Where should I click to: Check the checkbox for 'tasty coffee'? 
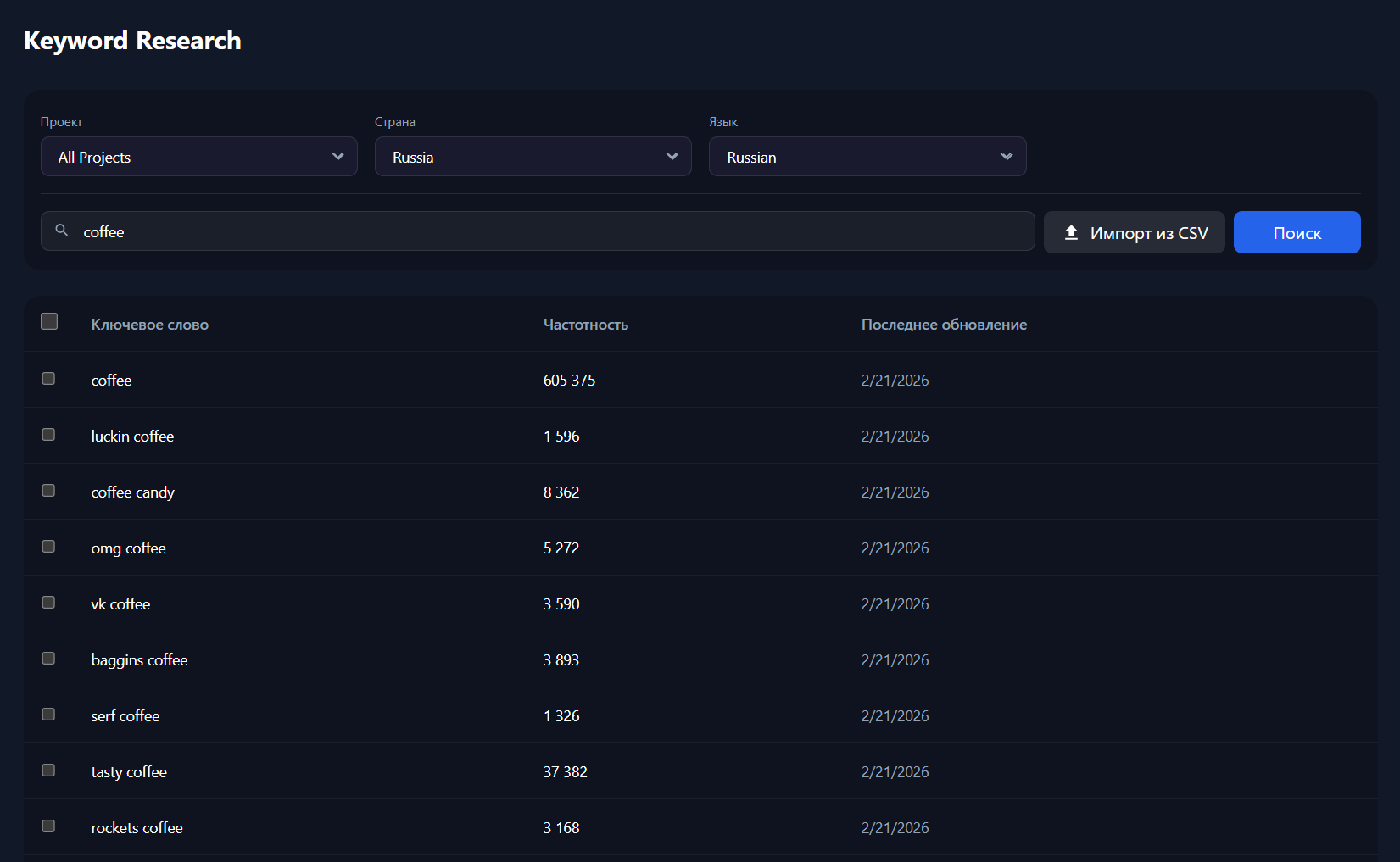(48, 770)
